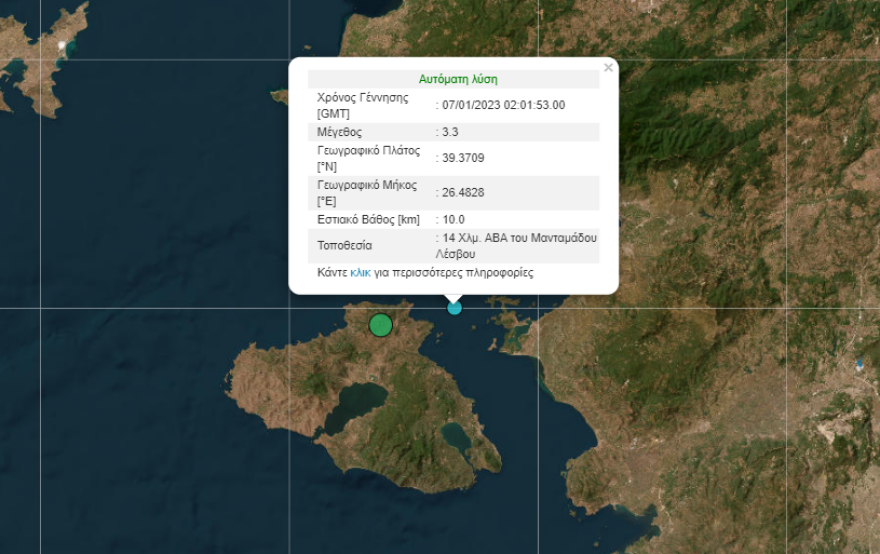Viewport: 880px width, 554px height.
Task: Select the 'Μέγεθος' label
Action: point(340,132)
